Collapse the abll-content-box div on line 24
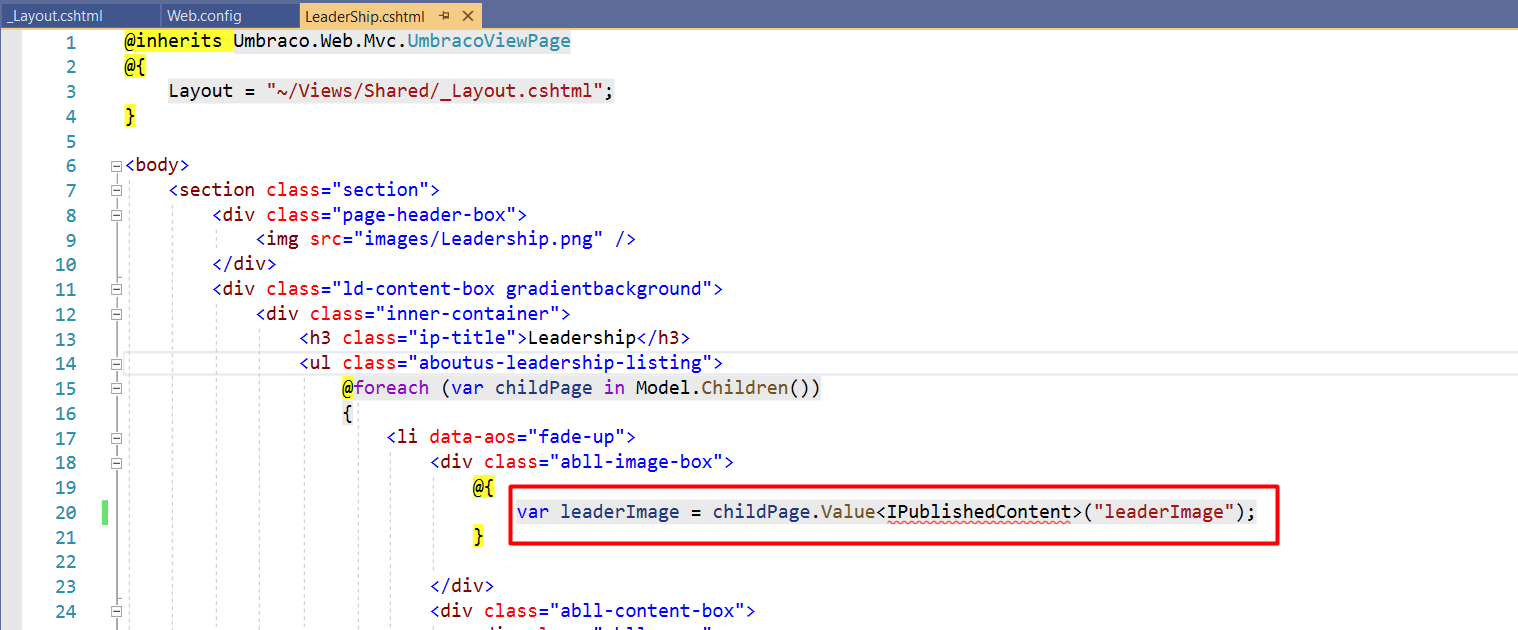The height and width of the screenshot is (630, 1518). (117, 611)
